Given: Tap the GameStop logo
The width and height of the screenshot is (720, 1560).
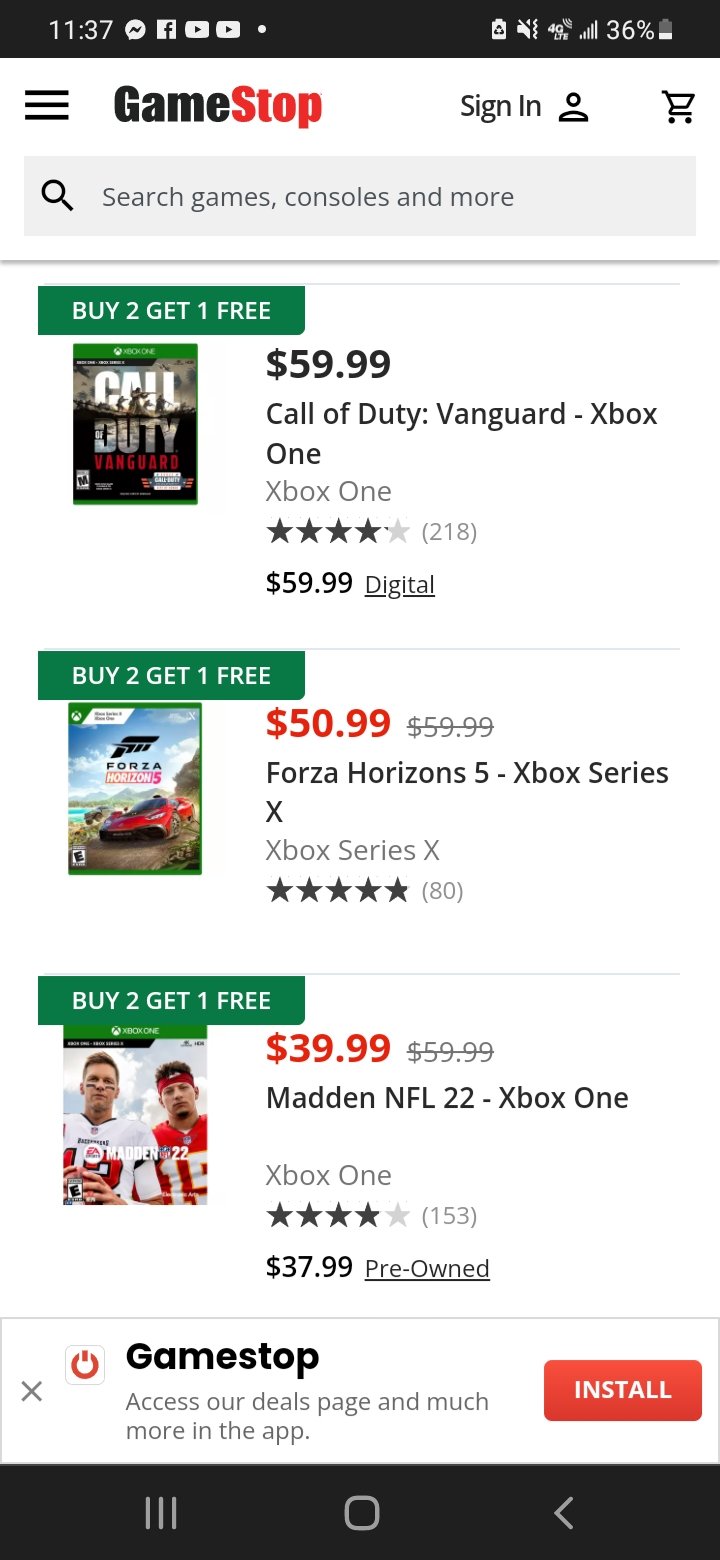Looking at the screenshot, I should point(218,106).
